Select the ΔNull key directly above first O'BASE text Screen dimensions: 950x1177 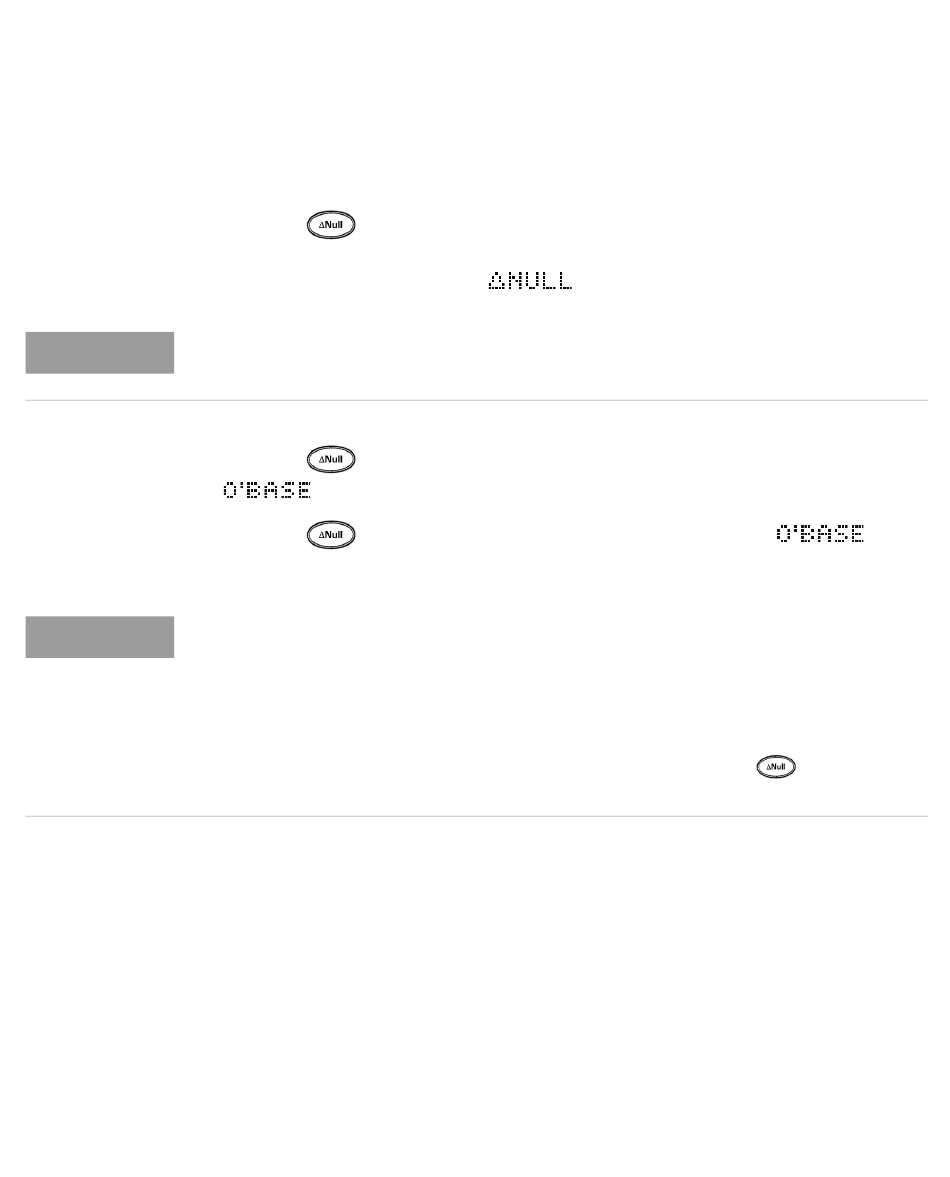pyautogui.click(x=331, y=459)
